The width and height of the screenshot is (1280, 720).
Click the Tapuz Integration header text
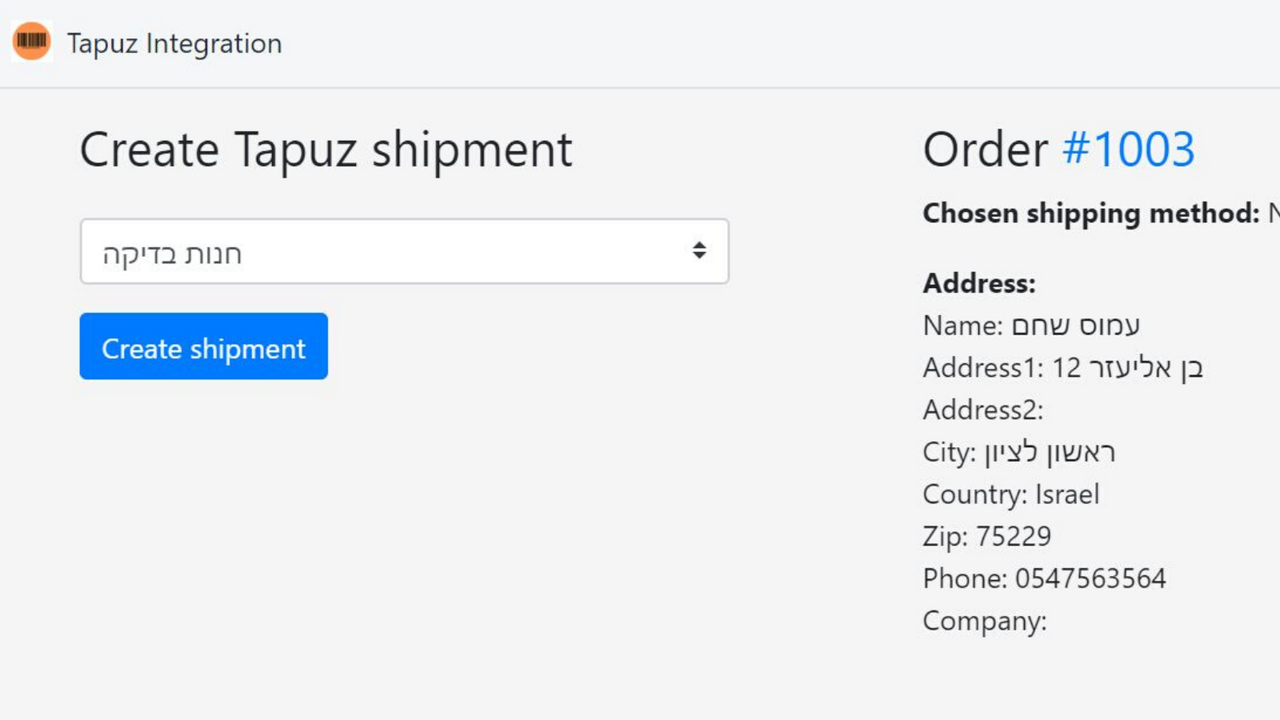(174, 43)
